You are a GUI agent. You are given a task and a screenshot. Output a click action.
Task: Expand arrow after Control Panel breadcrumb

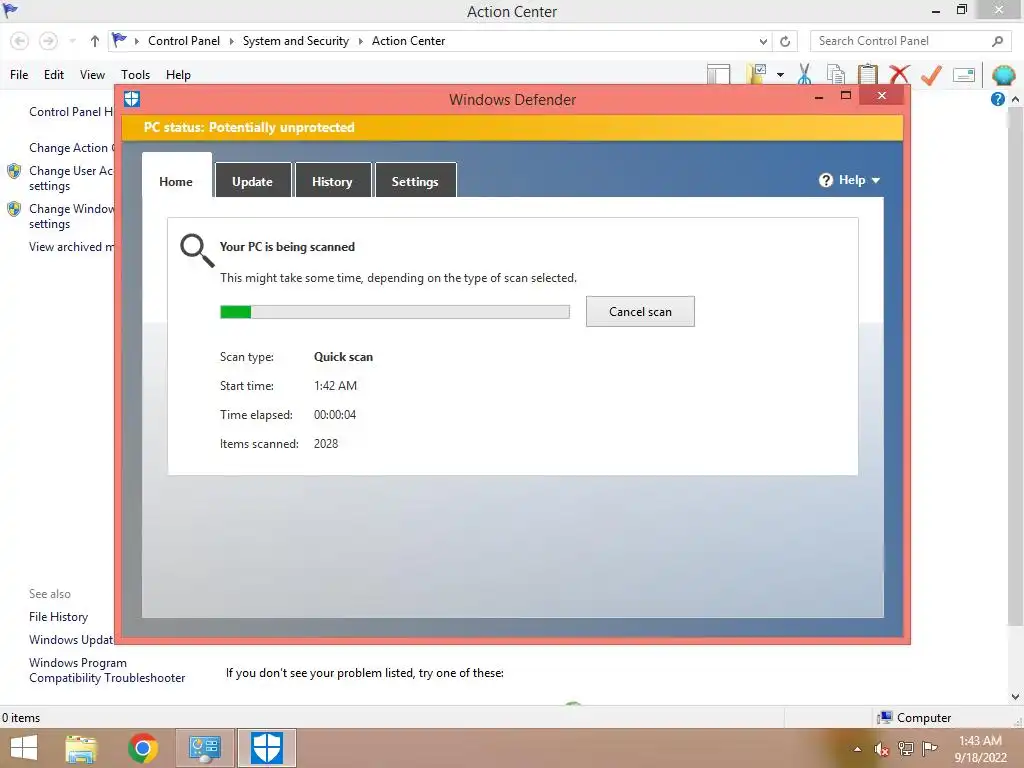pos(231,41)
